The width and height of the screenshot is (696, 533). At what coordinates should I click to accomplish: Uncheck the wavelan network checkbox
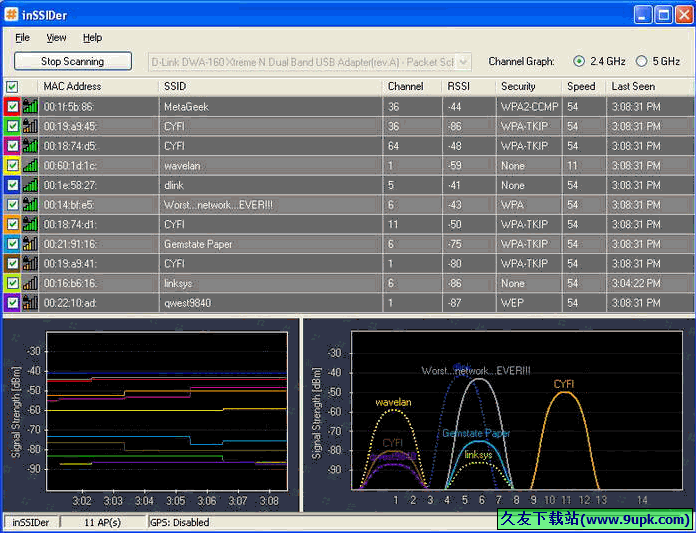tap(12, 166)
